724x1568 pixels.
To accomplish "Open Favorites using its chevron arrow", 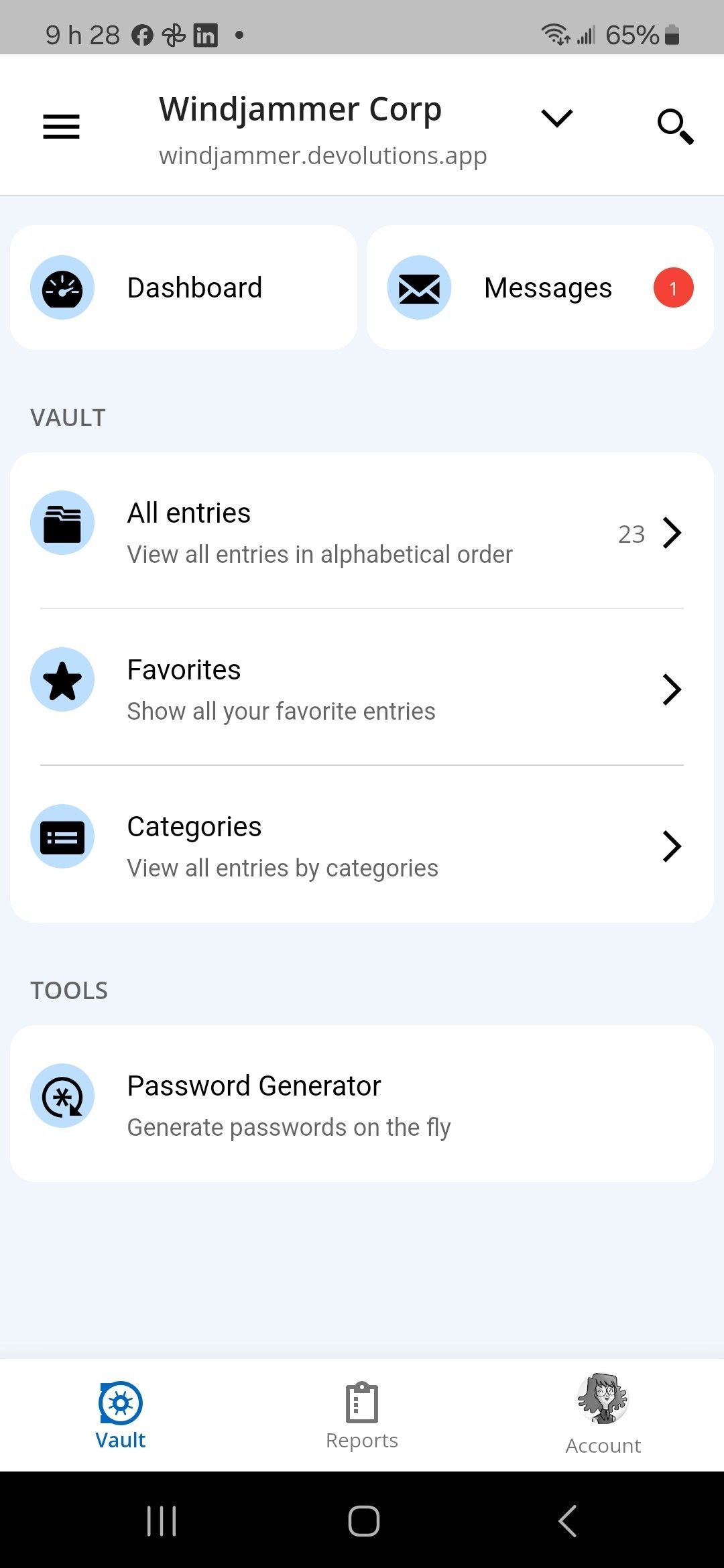I will coord(672,690).
